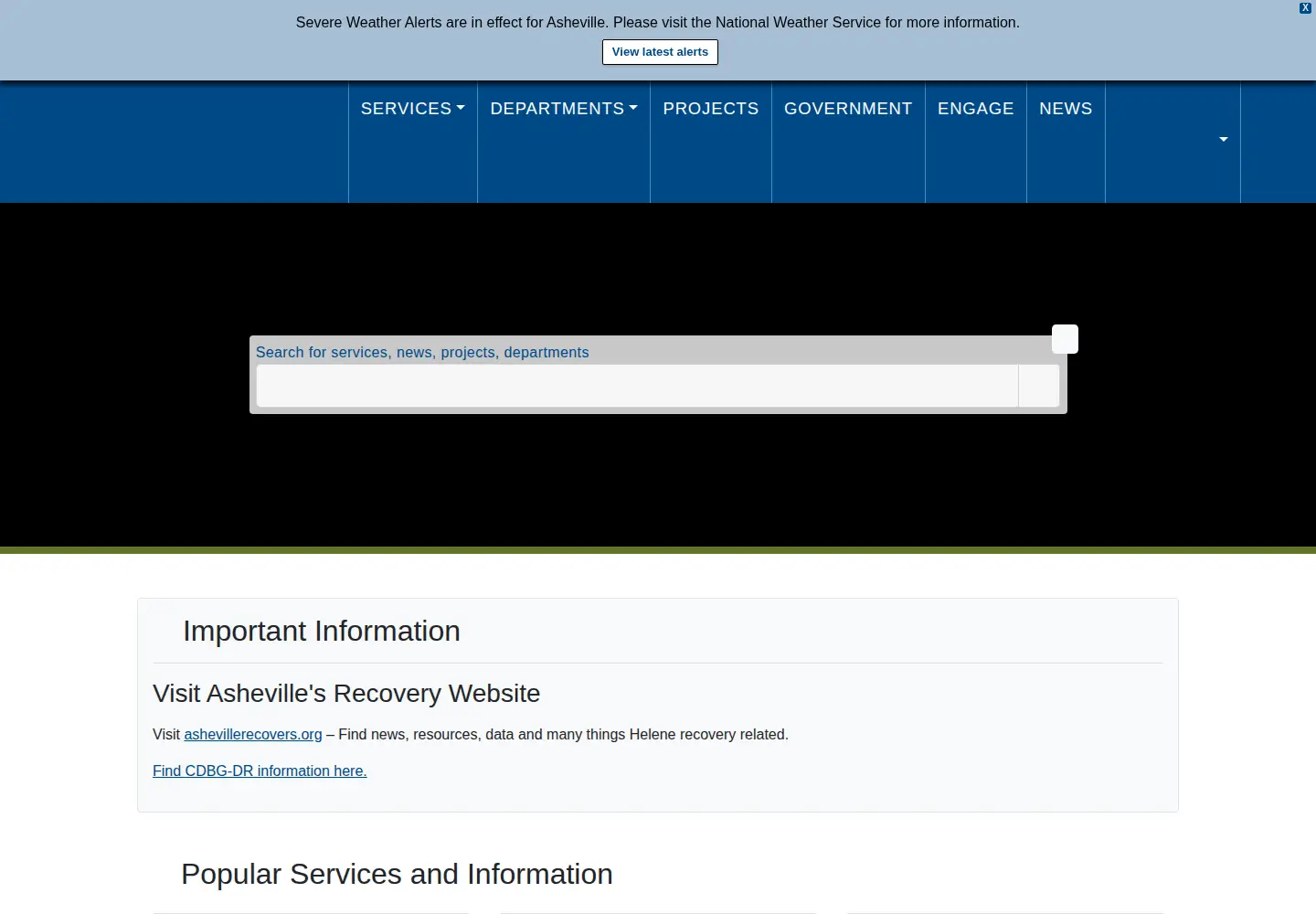This screenshot has width=1316, height=914.
Task: Expand the DEPARTMENTS dropdown menu
Action: pos(564,109)
